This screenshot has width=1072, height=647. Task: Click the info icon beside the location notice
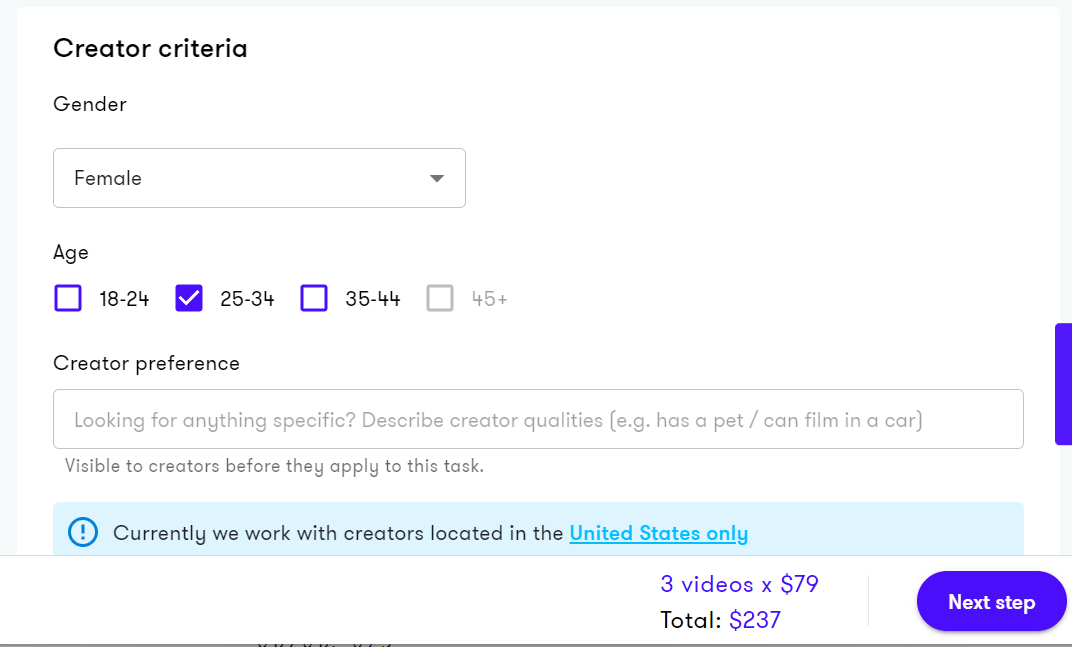pos(82,532)
